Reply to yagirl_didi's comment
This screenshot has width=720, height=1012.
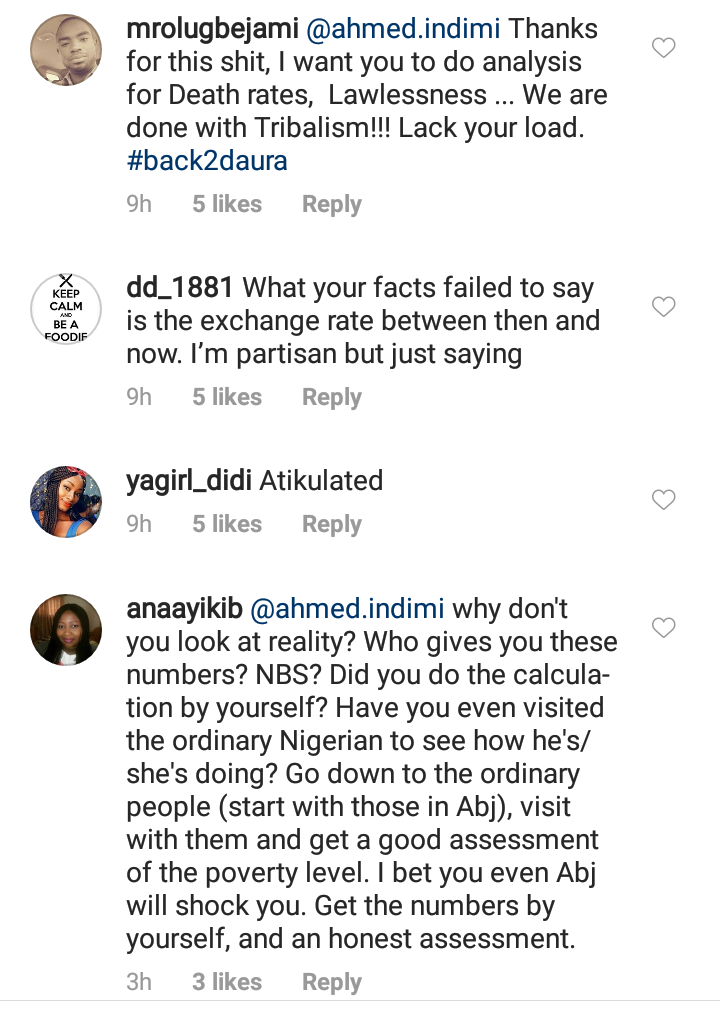tap(331, 524)
